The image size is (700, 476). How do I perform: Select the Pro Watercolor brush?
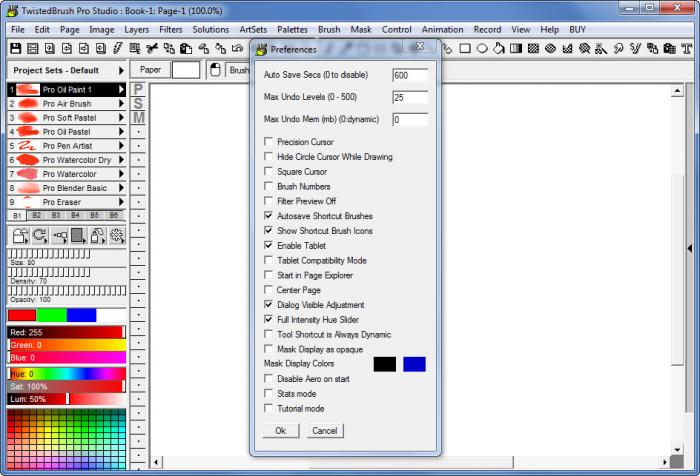pos(66,174)
